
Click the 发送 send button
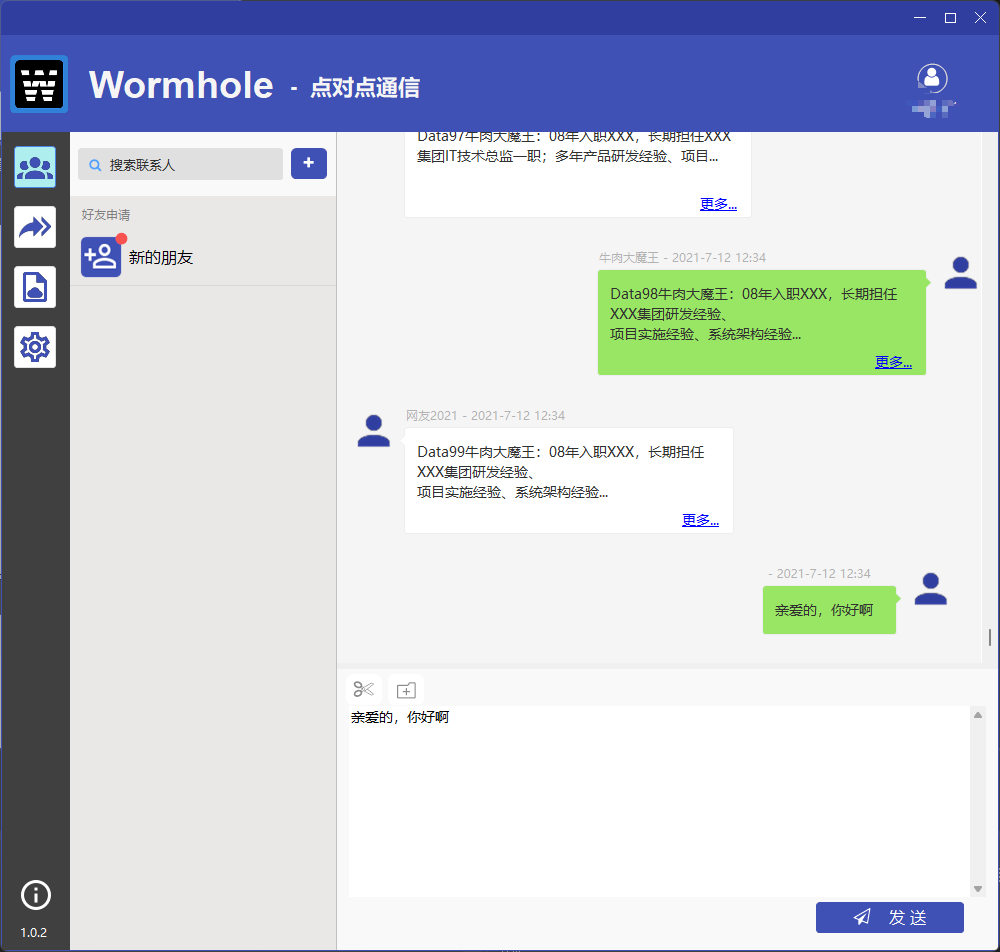tap(889, 917)
